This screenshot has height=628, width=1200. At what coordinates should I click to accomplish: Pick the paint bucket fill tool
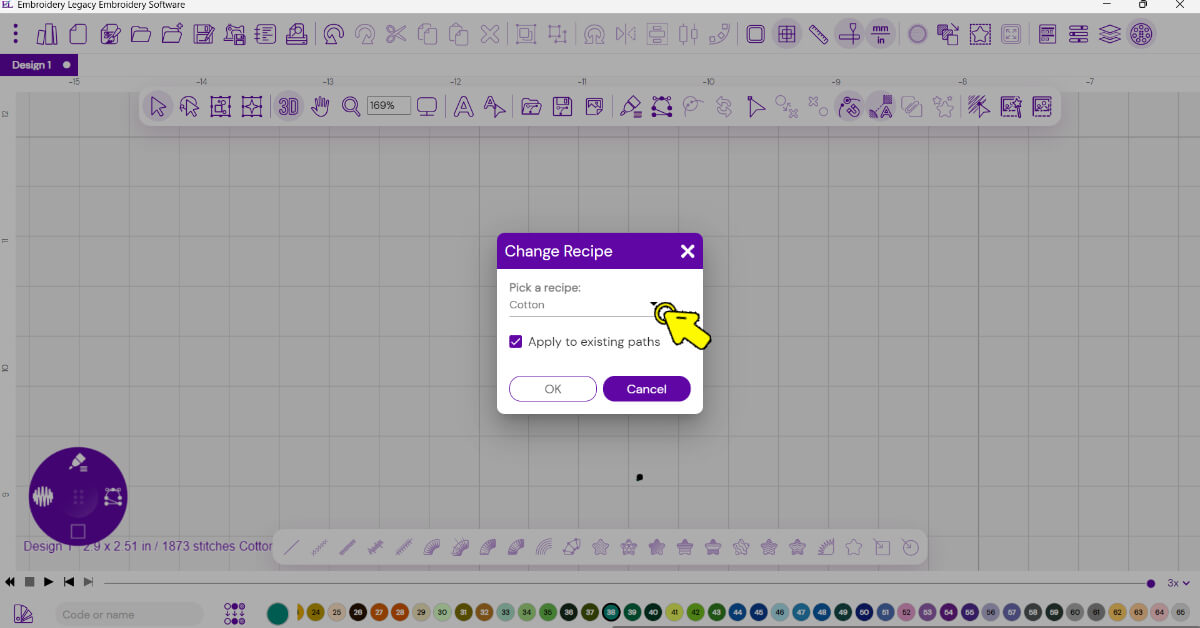[x=630, y=106]
